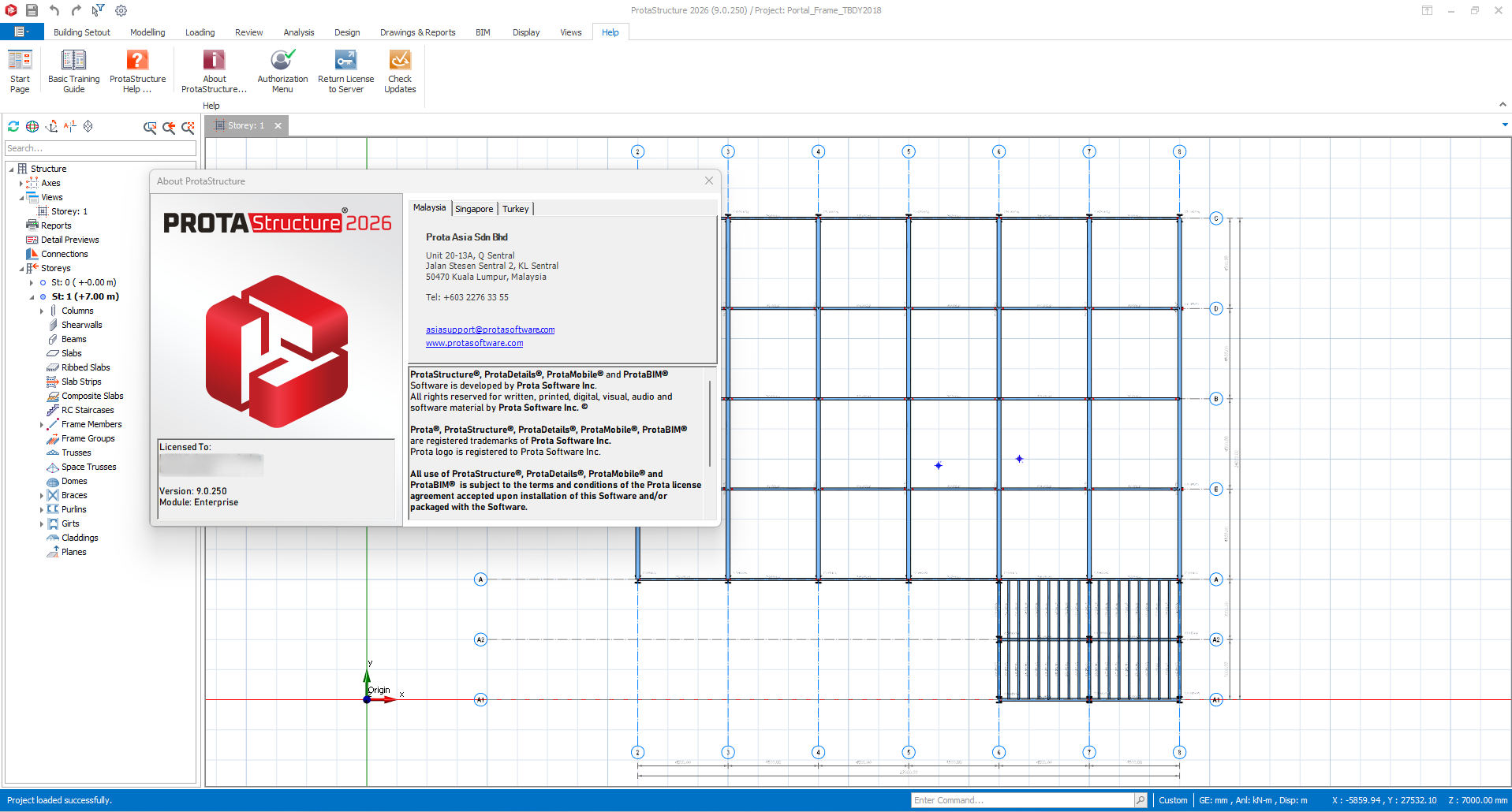Click the coordinate axes icon in tree toolbar
This screenshot has width=1512, height=812.
click(x=51, y=126)
